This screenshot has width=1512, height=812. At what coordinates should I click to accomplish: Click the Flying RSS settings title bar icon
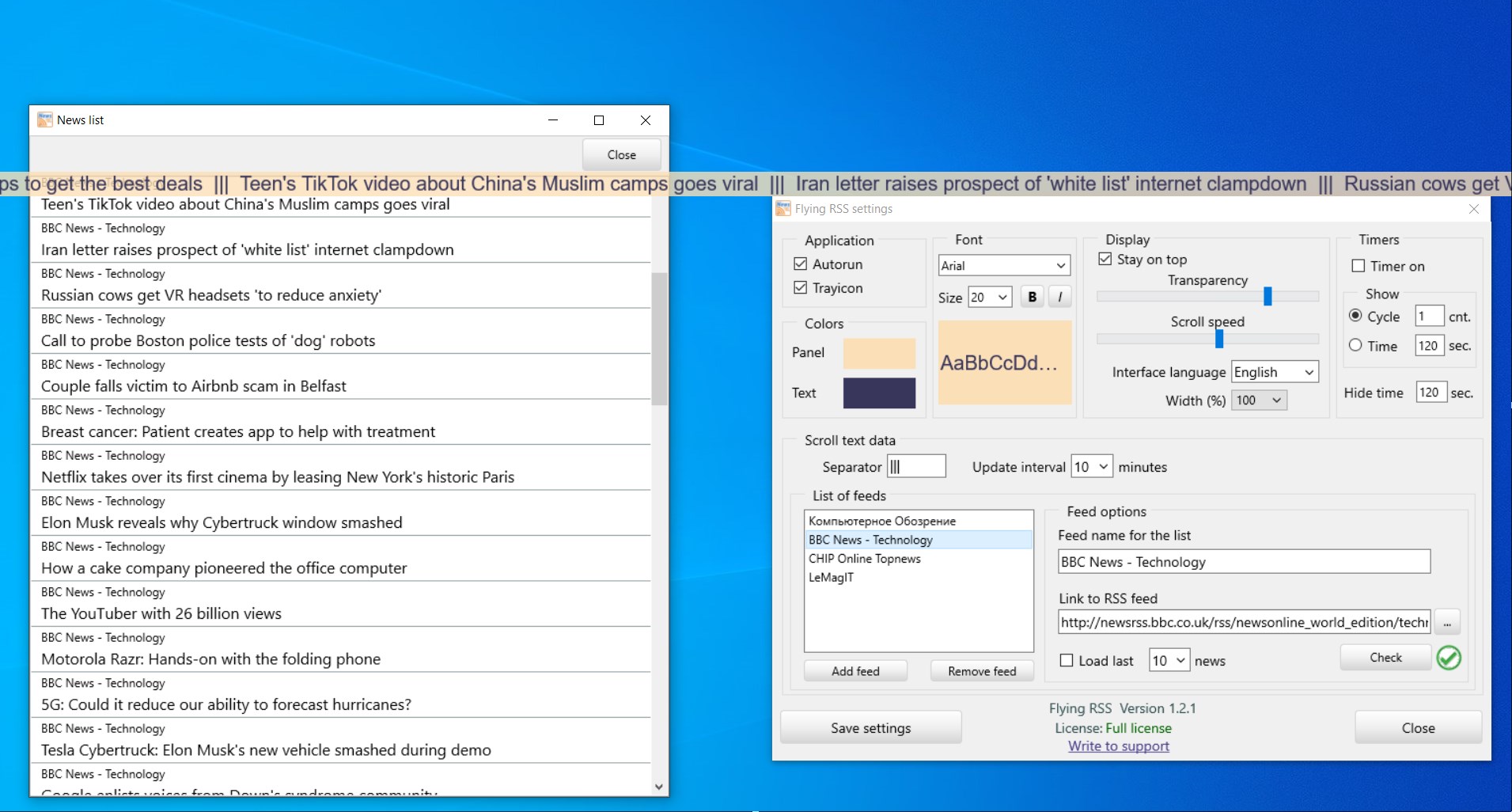(x=783, y=208)
